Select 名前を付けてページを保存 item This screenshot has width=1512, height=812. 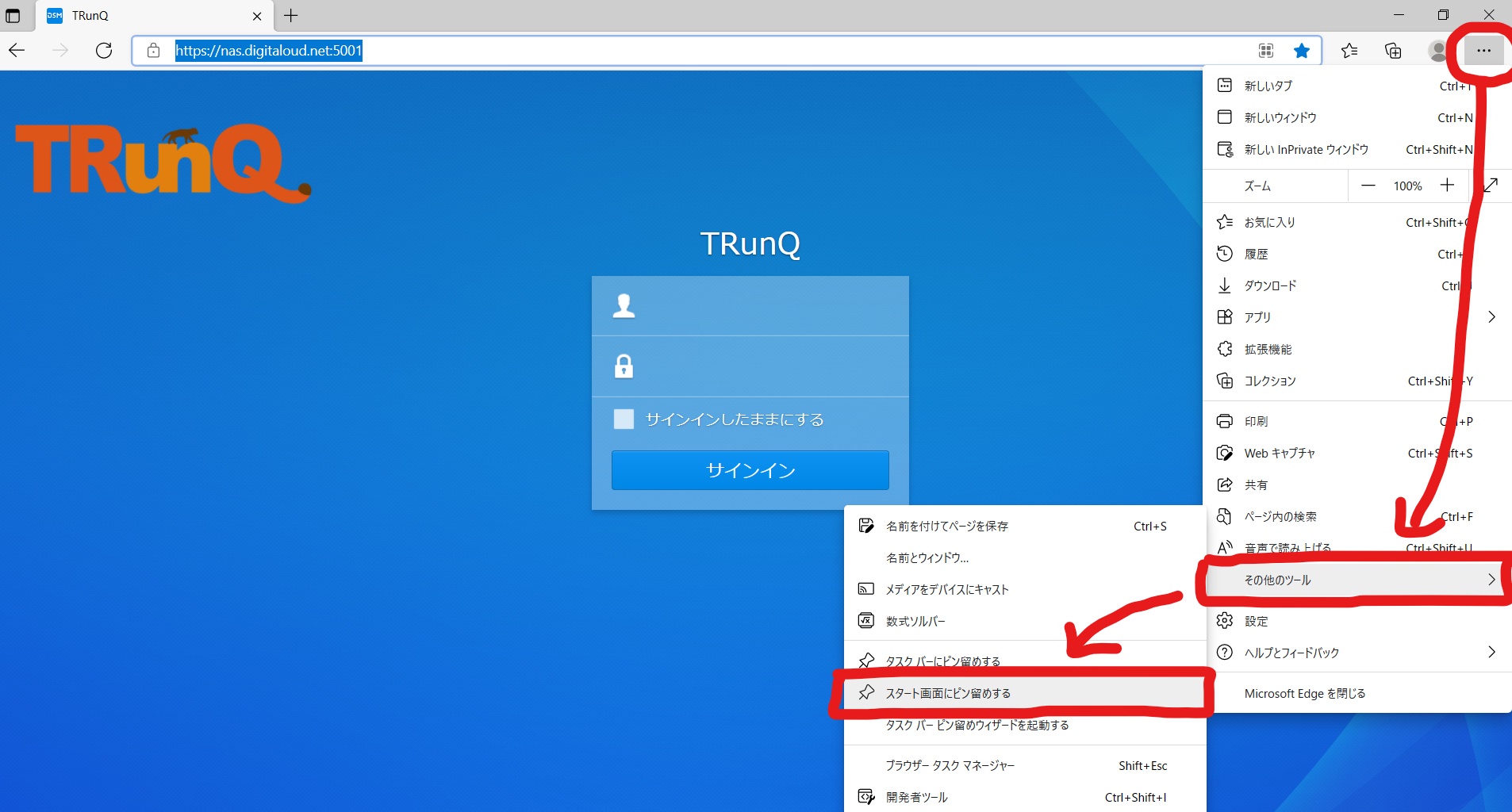(x=1025, y=526)
